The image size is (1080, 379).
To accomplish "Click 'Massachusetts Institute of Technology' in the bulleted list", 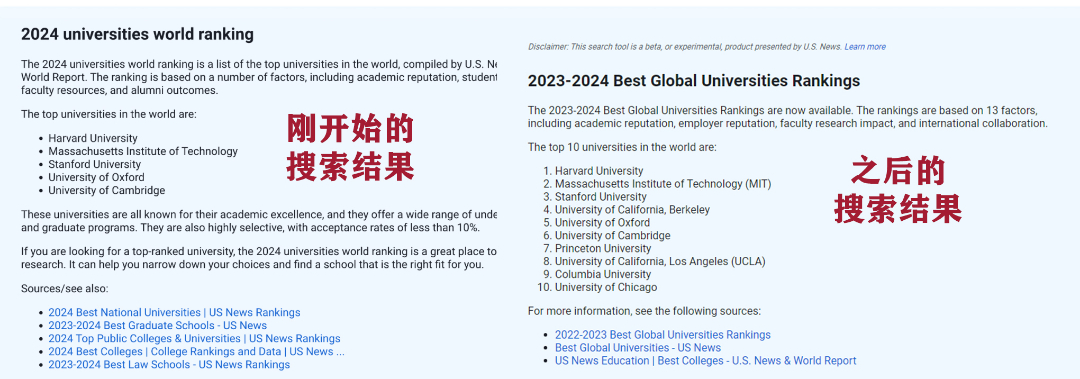I will tap(143, 151).
